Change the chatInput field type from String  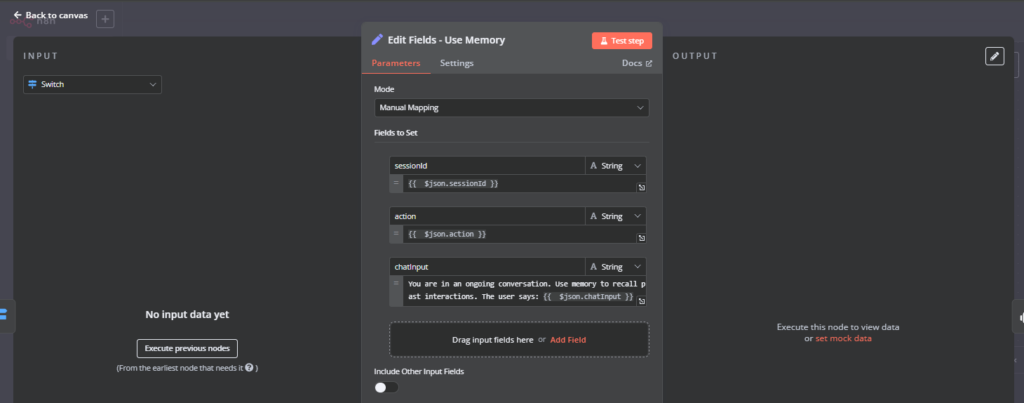pyautogui.click(x=616, y=267)
